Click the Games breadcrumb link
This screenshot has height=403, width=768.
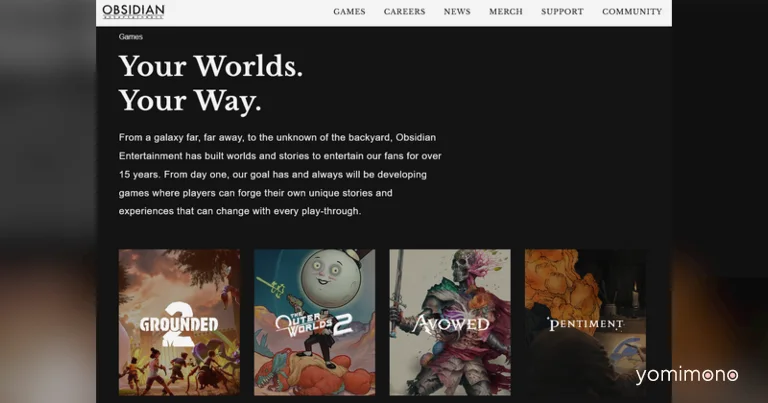point(131,37)
